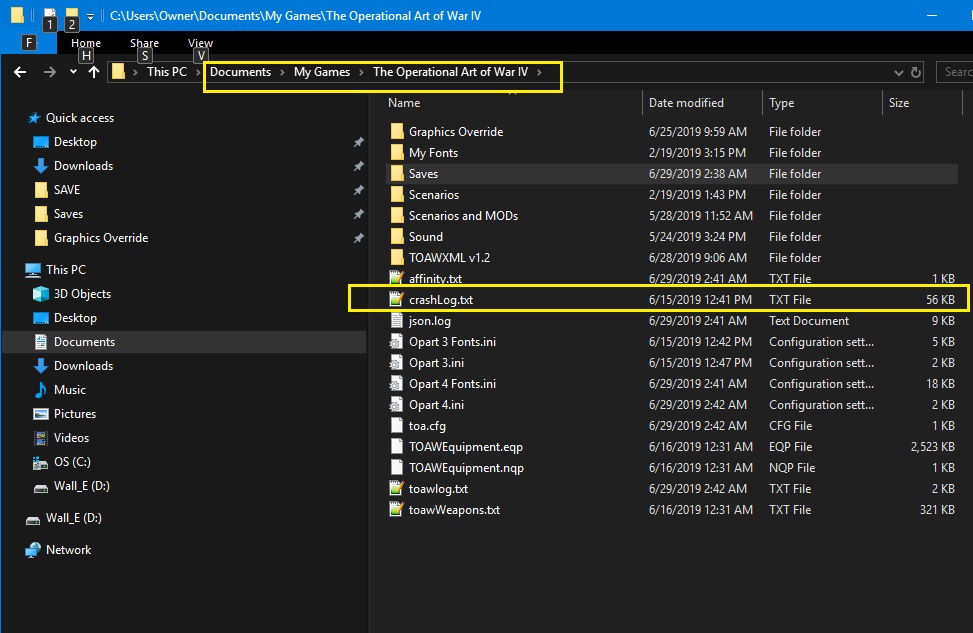973x633 pixels.
Task: Select the Opart 4.ini file icon
Action: pyautogui.click(x=397, y=405)
